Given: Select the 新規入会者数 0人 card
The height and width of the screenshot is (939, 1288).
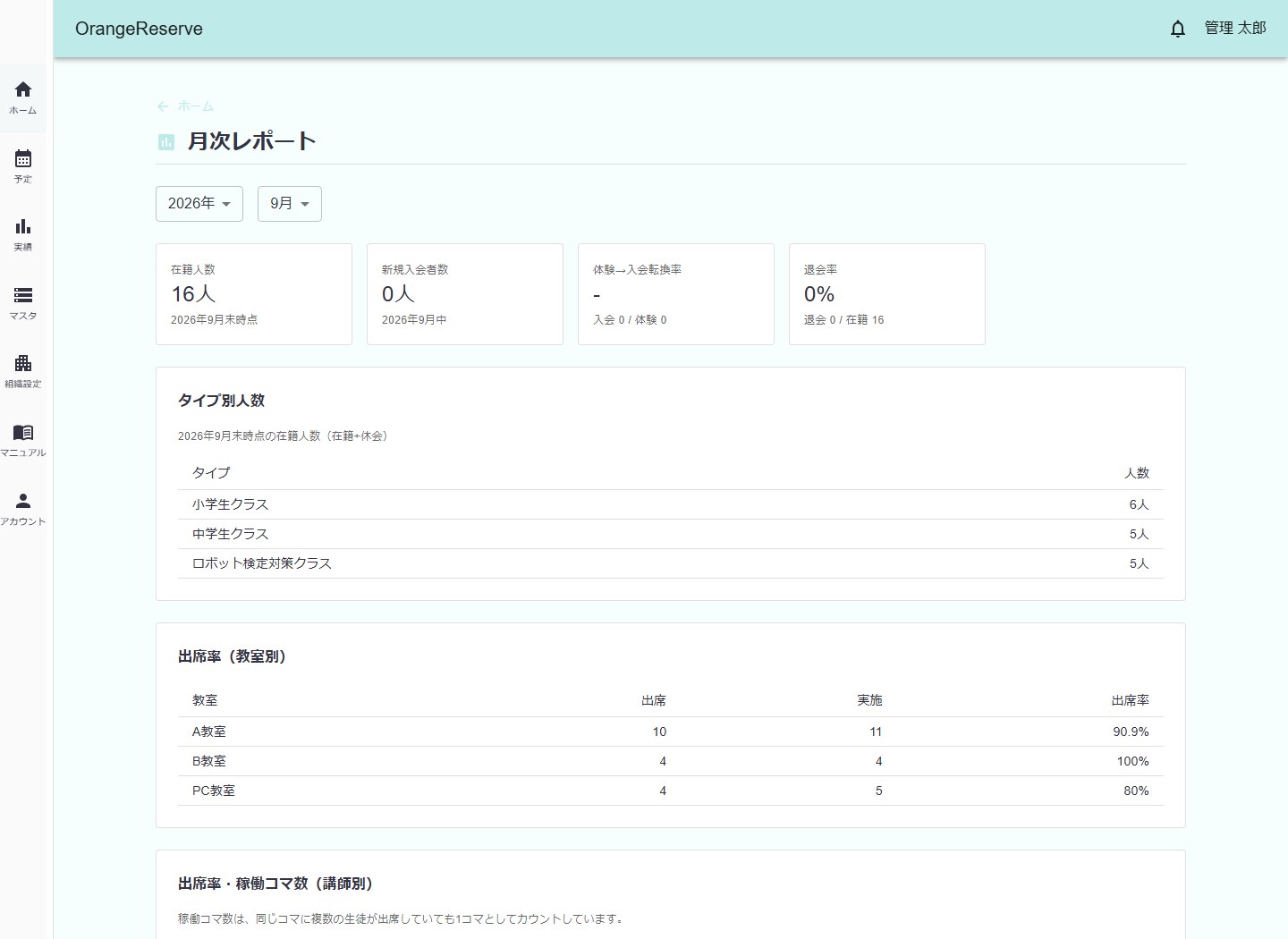Looking at the screenshot, I should [465, 294].
